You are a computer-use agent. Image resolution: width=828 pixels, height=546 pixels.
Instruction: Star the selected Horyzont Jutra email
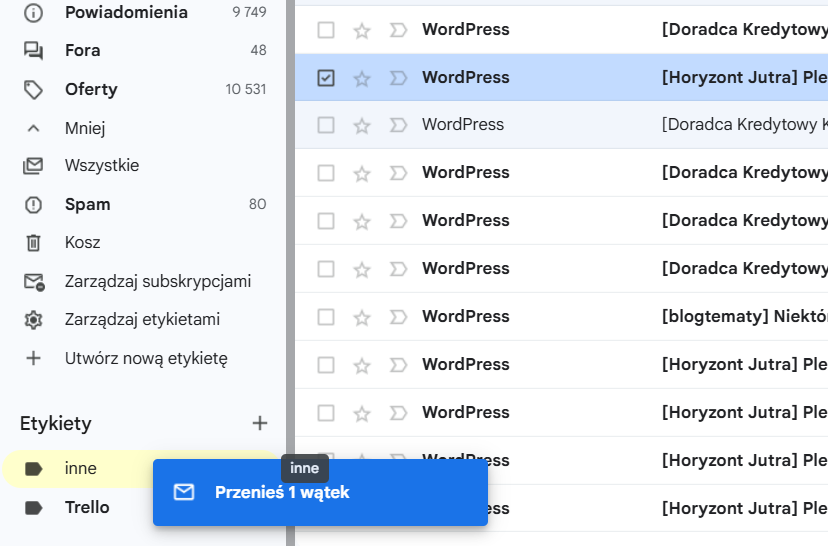(x=362, y=79)
